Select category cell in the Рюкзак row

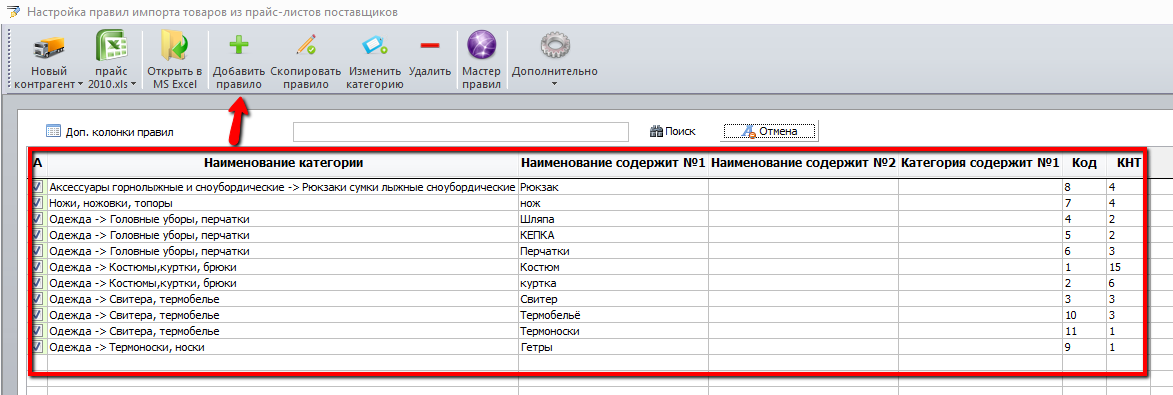point(283,187)
